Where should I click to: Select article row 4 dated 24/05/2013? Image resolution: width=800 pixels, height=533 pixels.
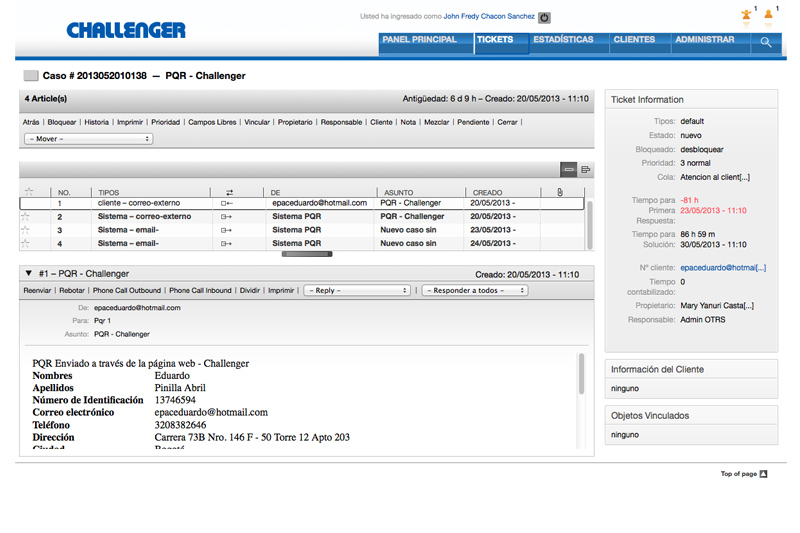pyautogui.click(x=302, y=243)
